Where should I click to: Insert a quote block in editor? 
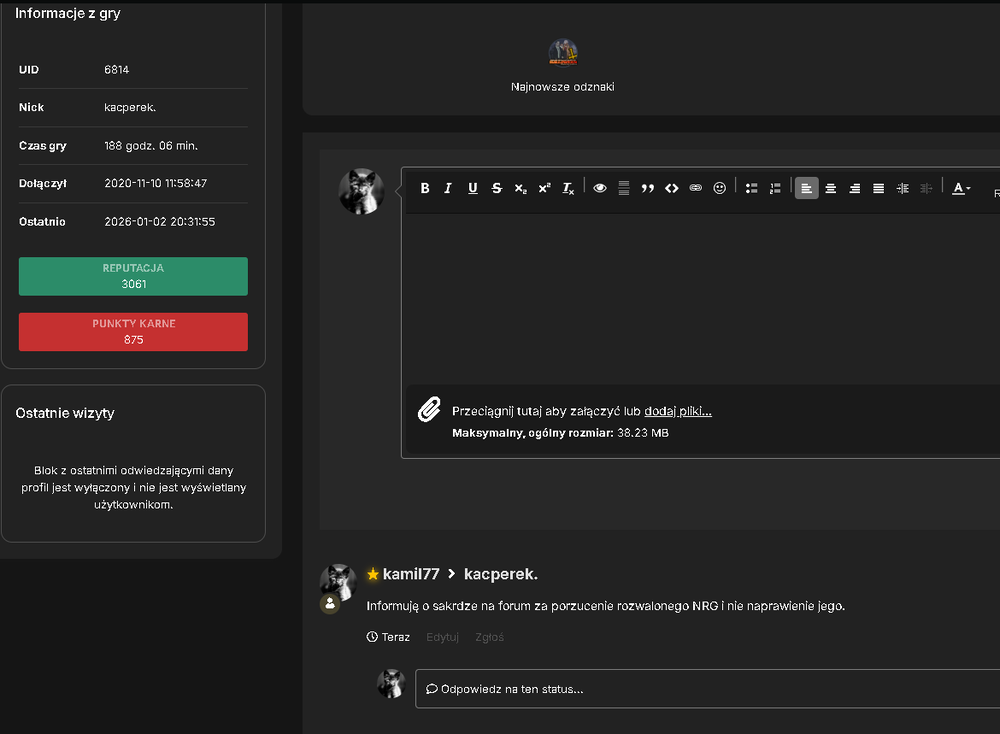[x=648, y=188]
